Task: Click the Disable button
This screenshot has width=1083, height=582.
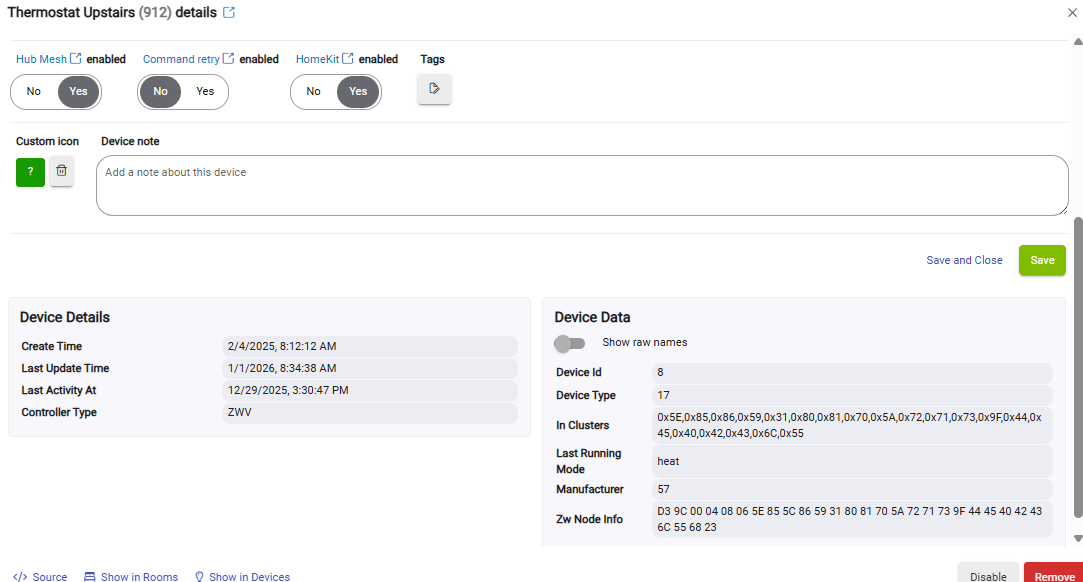Action: tap(988, 575)
